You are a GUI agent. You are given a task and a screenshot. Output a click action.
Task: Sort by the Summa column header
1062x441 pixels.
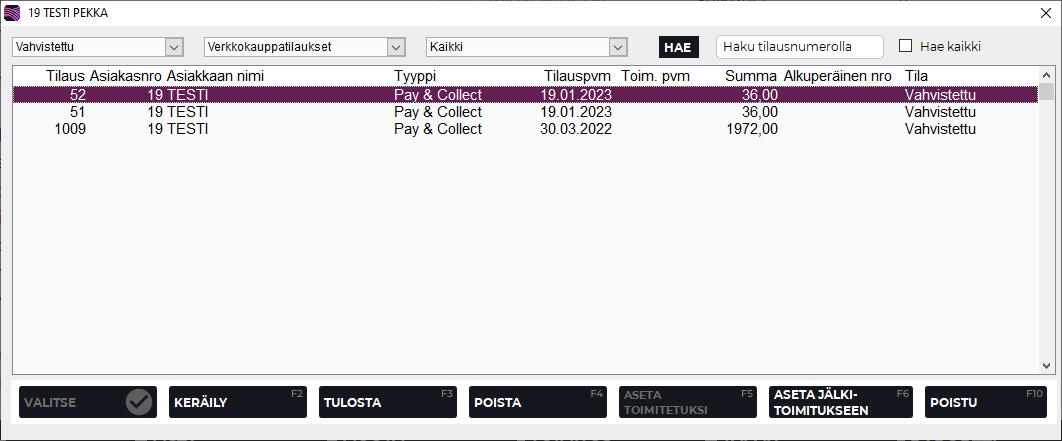point(751,76)
